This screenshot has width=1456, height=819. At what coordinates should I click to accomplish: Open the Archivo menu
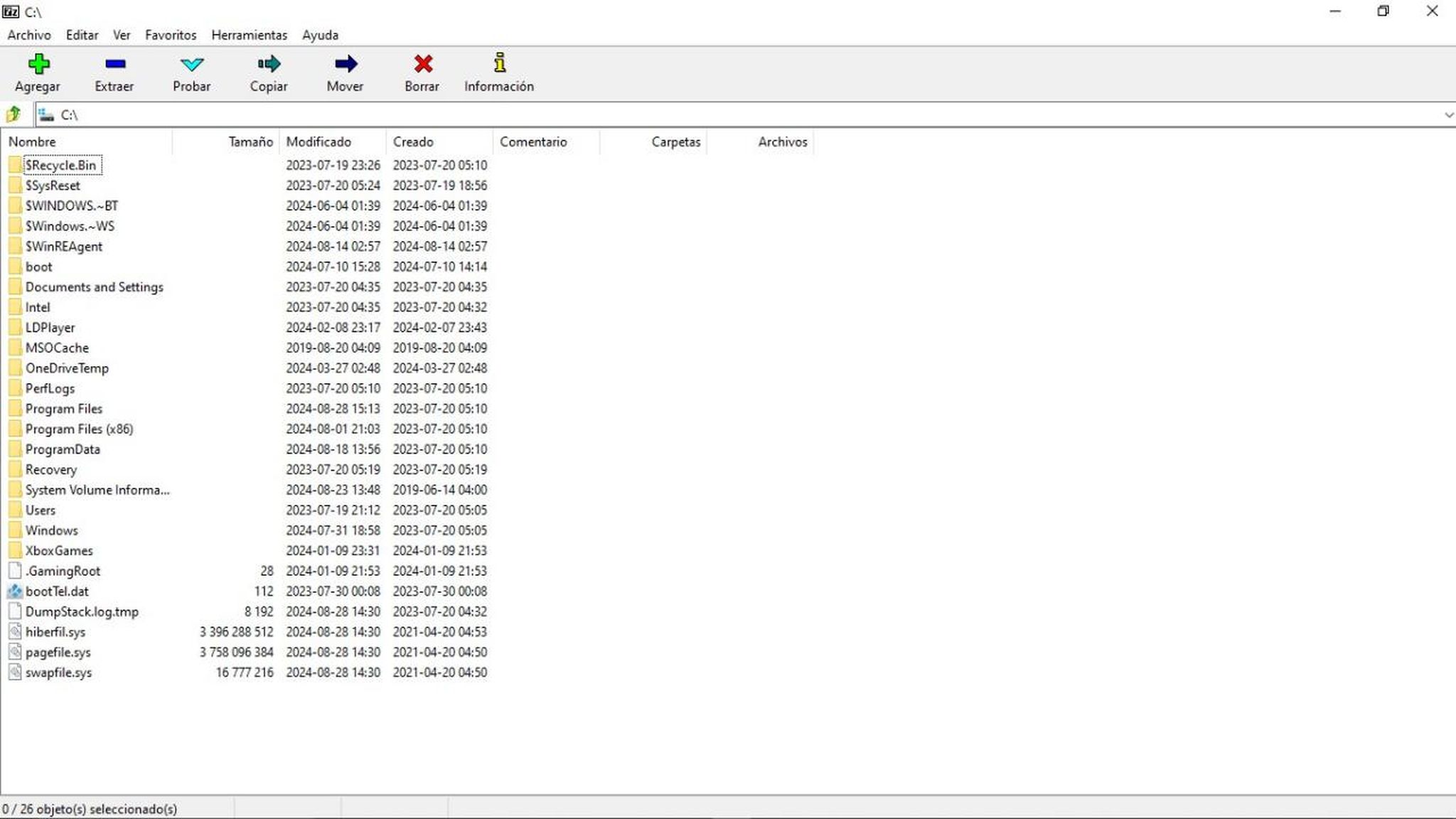pos(29,35)
